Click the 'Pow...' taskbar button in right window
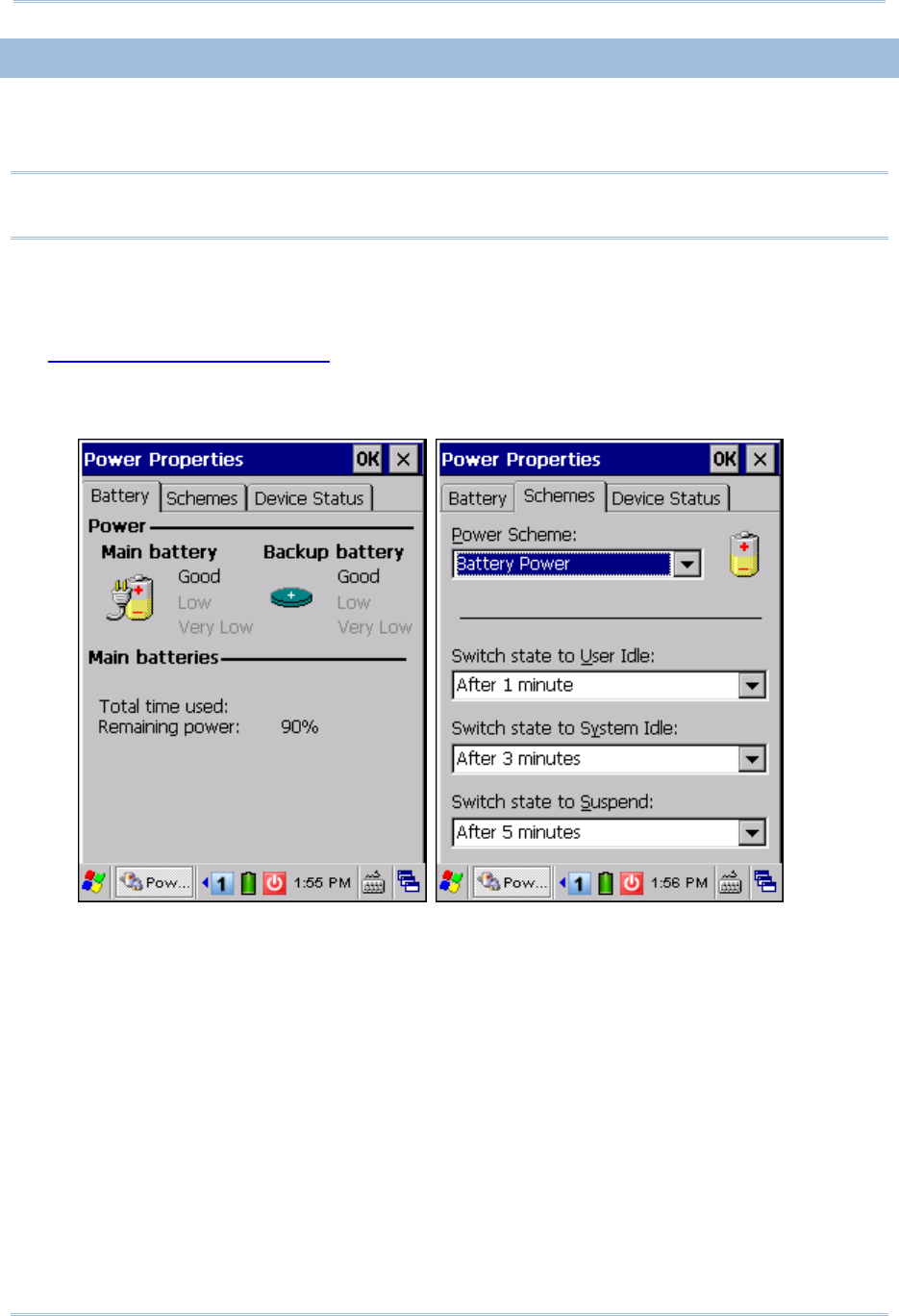Screen dimensions: 899x1316 512,882
